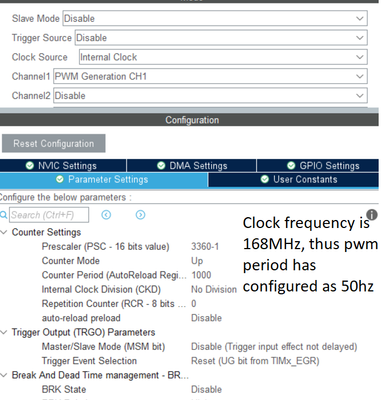Select the BRK State value Disable
The image size is (383, 400).
click(206, 390)
